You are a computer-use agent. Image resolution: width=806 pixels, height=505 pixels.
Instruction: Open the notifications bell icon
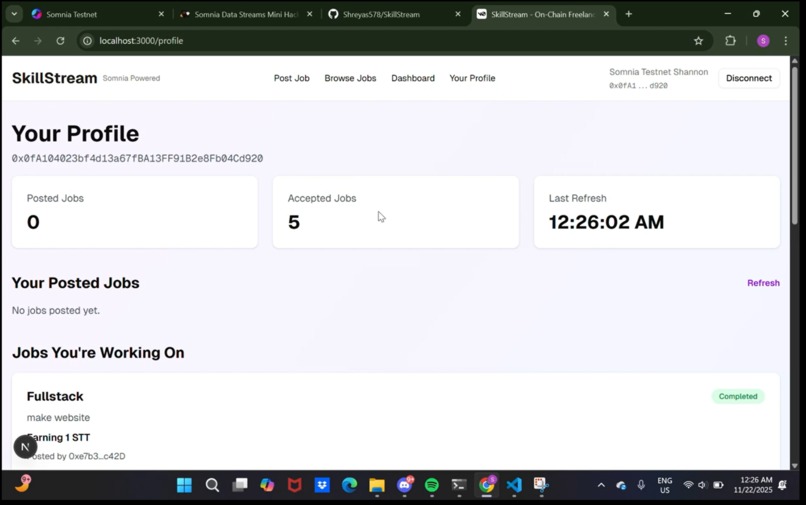[782, 485]
